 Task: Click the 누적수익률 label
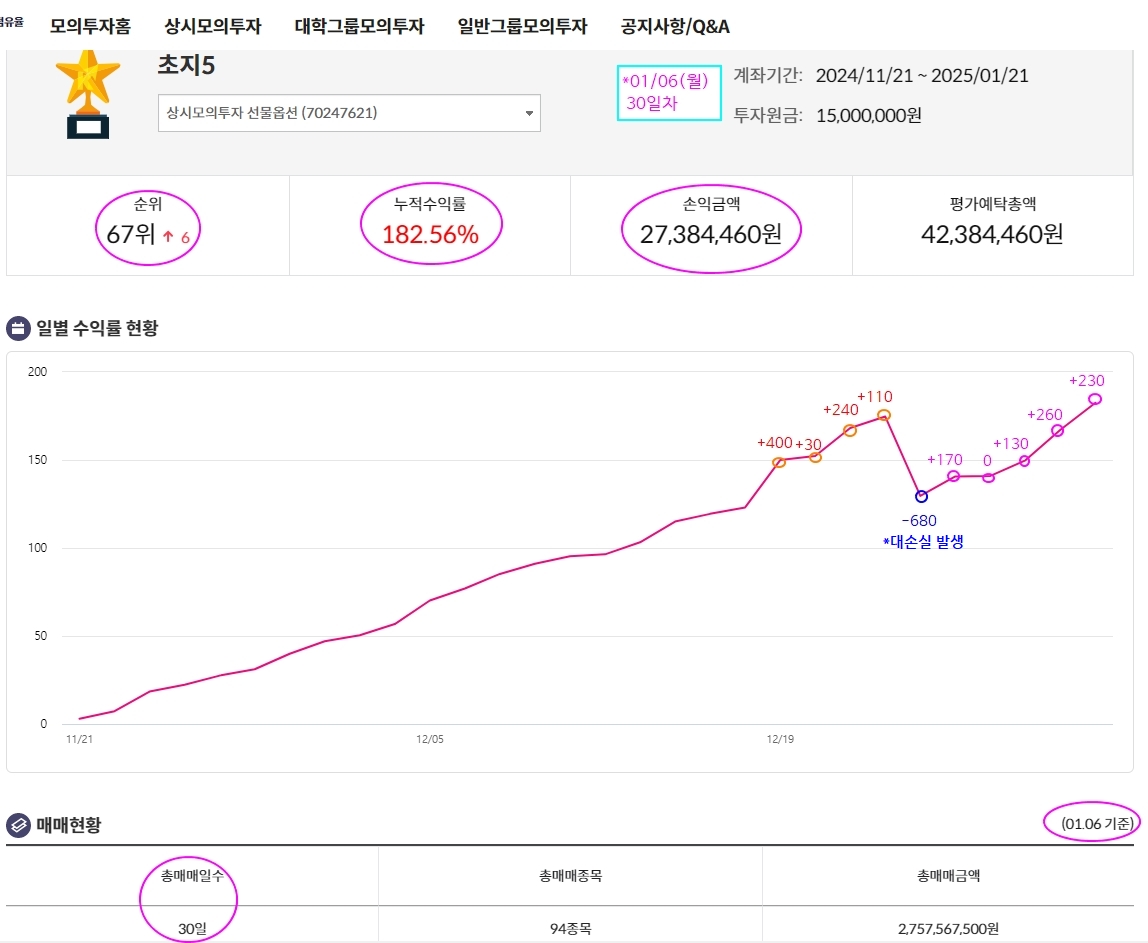430,204
